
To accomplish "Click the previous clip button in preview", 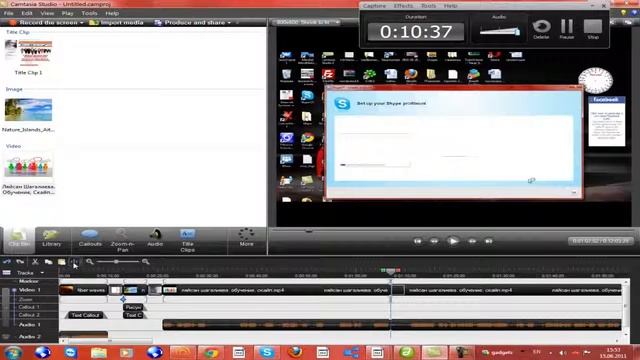I will (418, 241).
